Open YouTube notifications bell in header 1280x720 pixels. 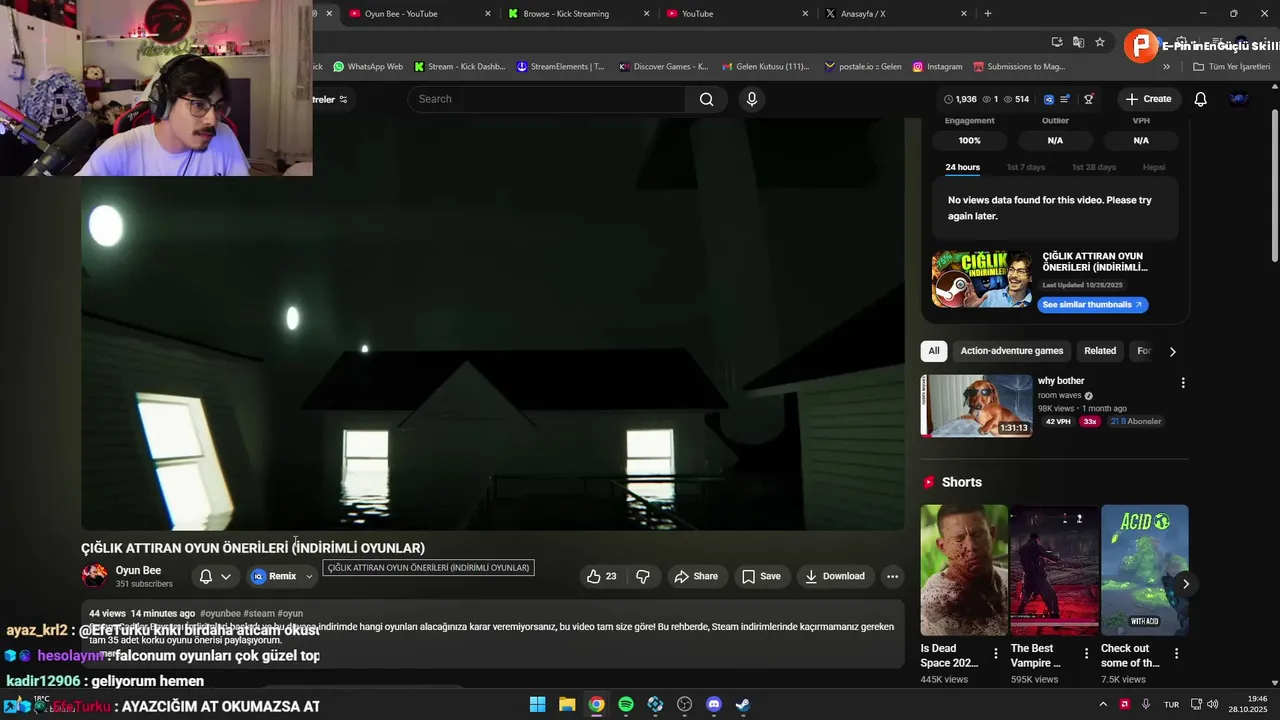pyautogui.click(x=1201, y=99)
